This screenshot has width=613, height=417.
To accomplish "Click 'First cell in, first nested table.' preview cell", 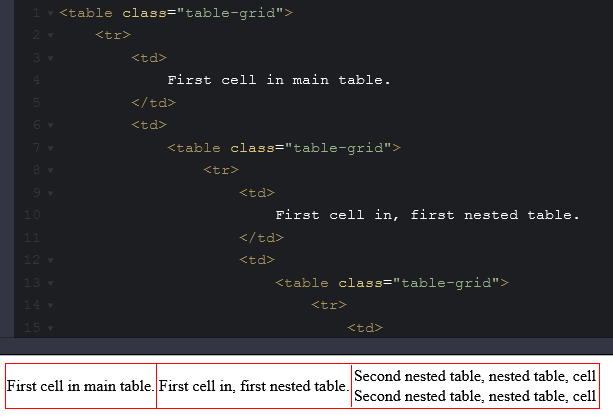I will pyautogui.click(x=254, y=386).
